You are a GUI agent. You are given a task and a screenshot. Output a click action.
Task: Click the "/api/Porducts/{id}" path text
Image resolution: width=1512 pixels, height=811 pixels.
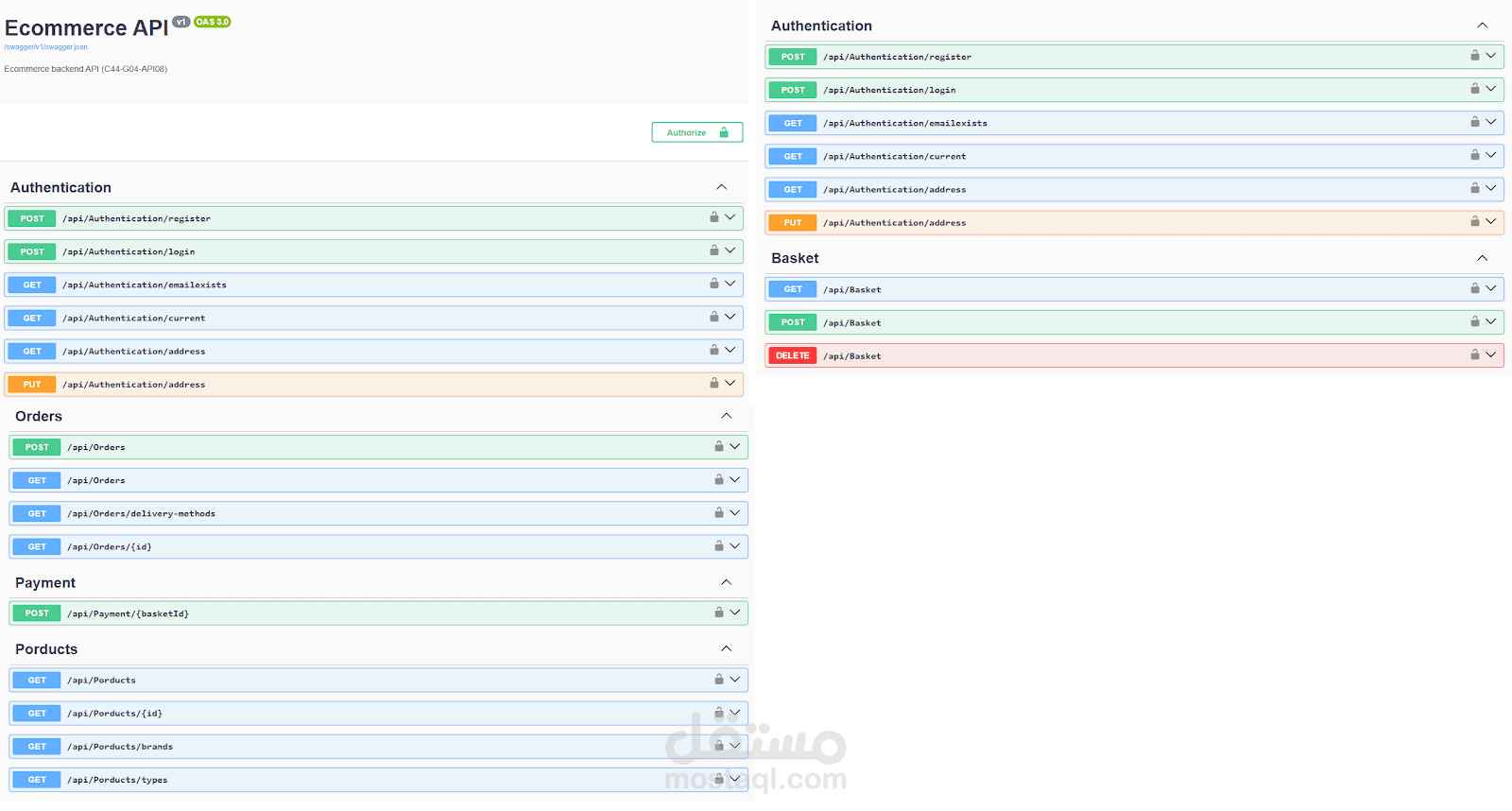click(114, 714)
